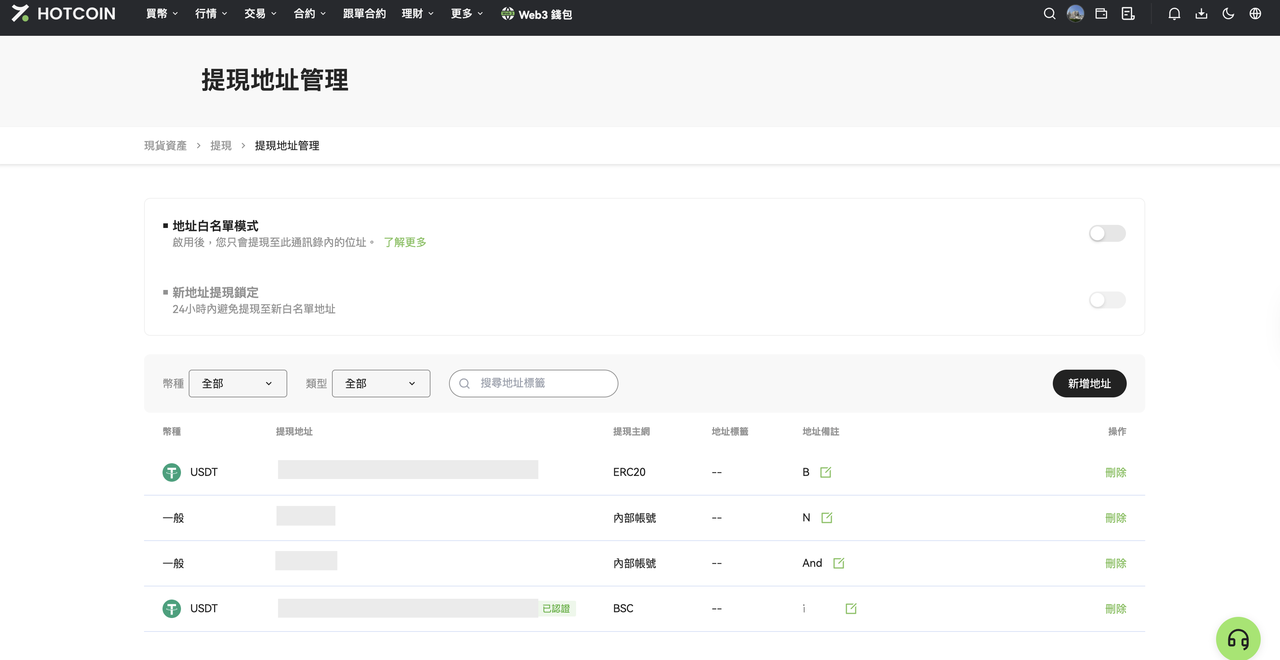Click the download app icon
The height and width of the screenshot is (660, 1280).
[1201, 14]
